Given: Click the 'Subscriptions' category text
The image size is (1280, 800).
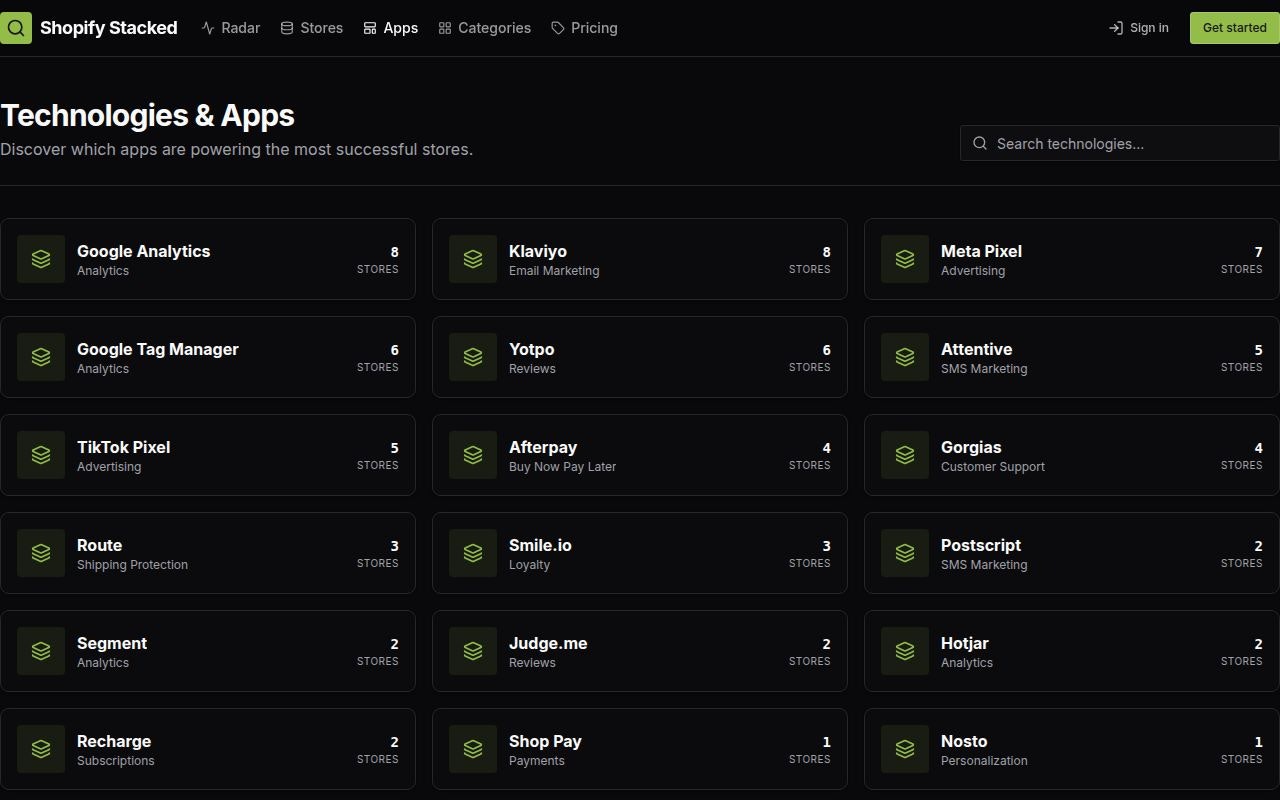Looking at the screenshot, I should pyautogui.click(x=116, y=761).
